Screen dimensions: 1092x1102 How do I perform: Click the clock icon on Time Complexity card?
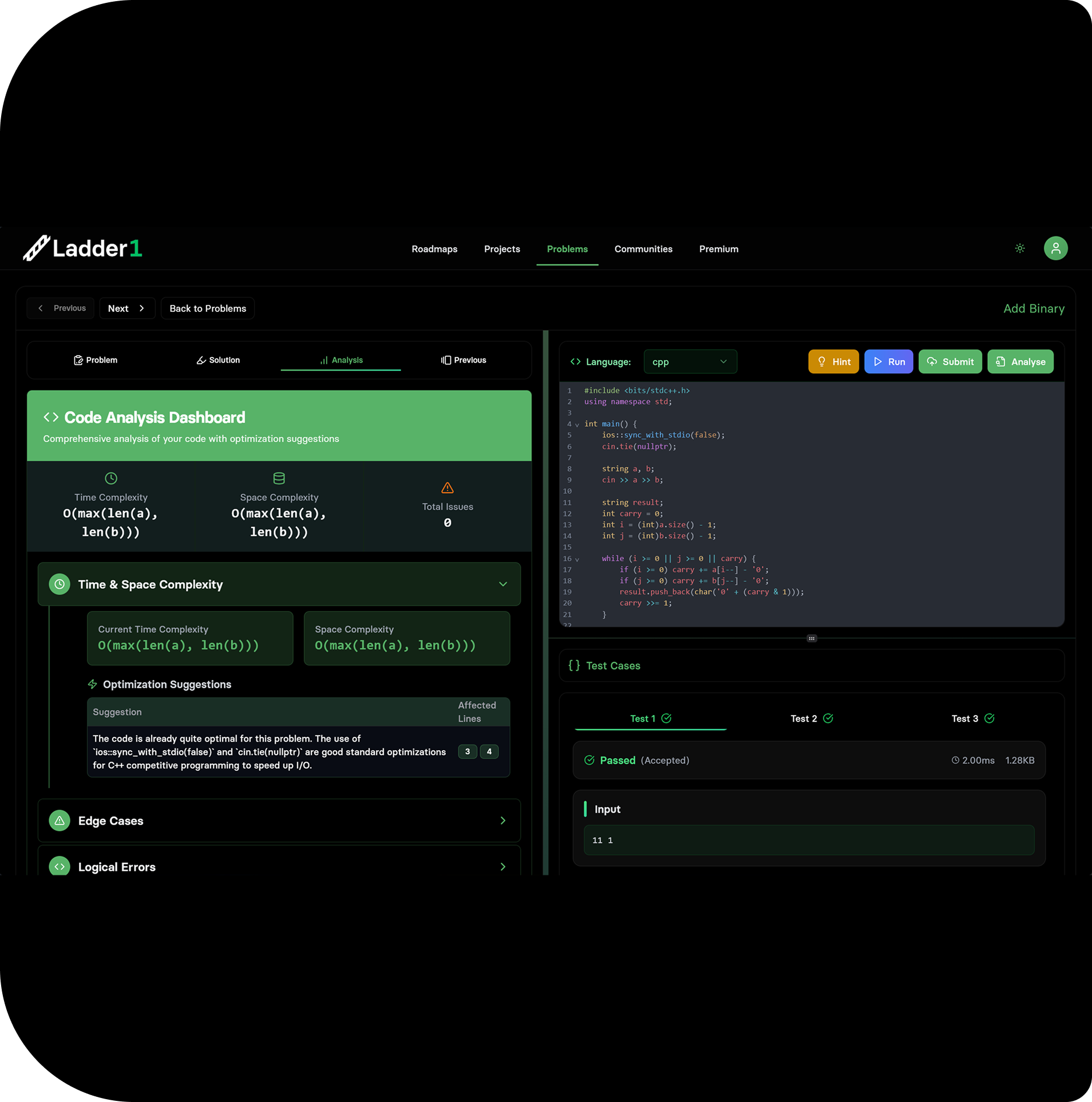click(x=110, y=478)
